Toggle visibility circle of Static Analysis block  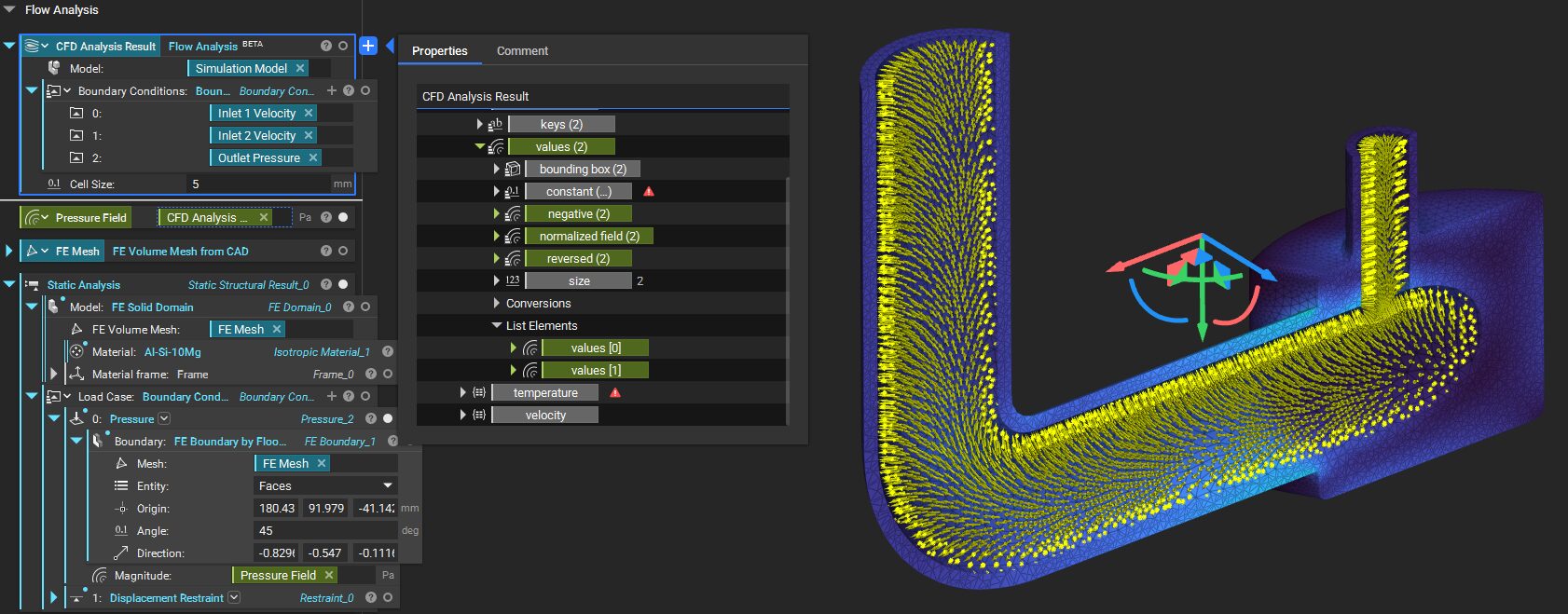coord(343,284)
